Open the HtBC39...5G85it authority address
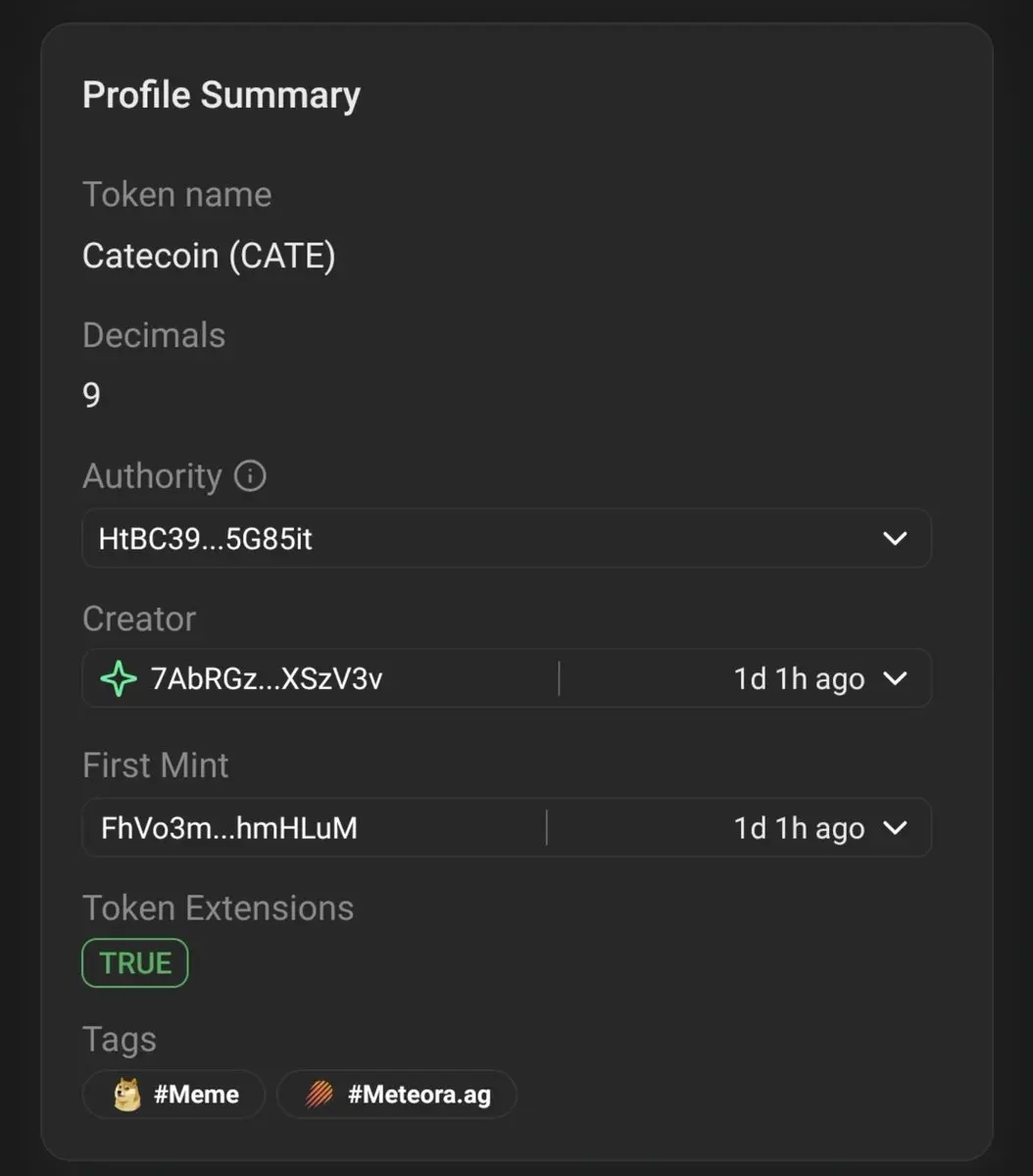Viewport: 1033px width, 1176px height. 206,538
